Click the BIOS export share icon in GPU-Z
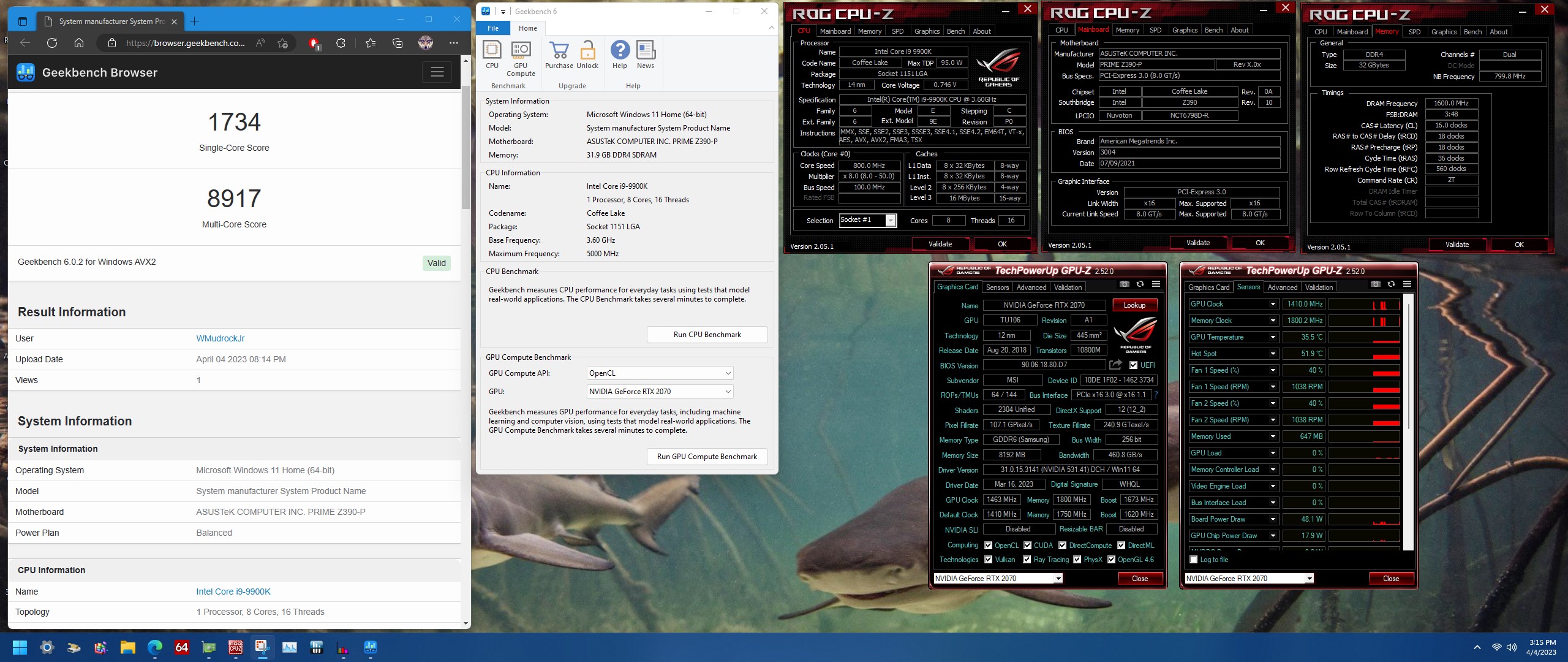Image resolution: width=1568 pixels, height=662 pixels. tap(1115, 365)
